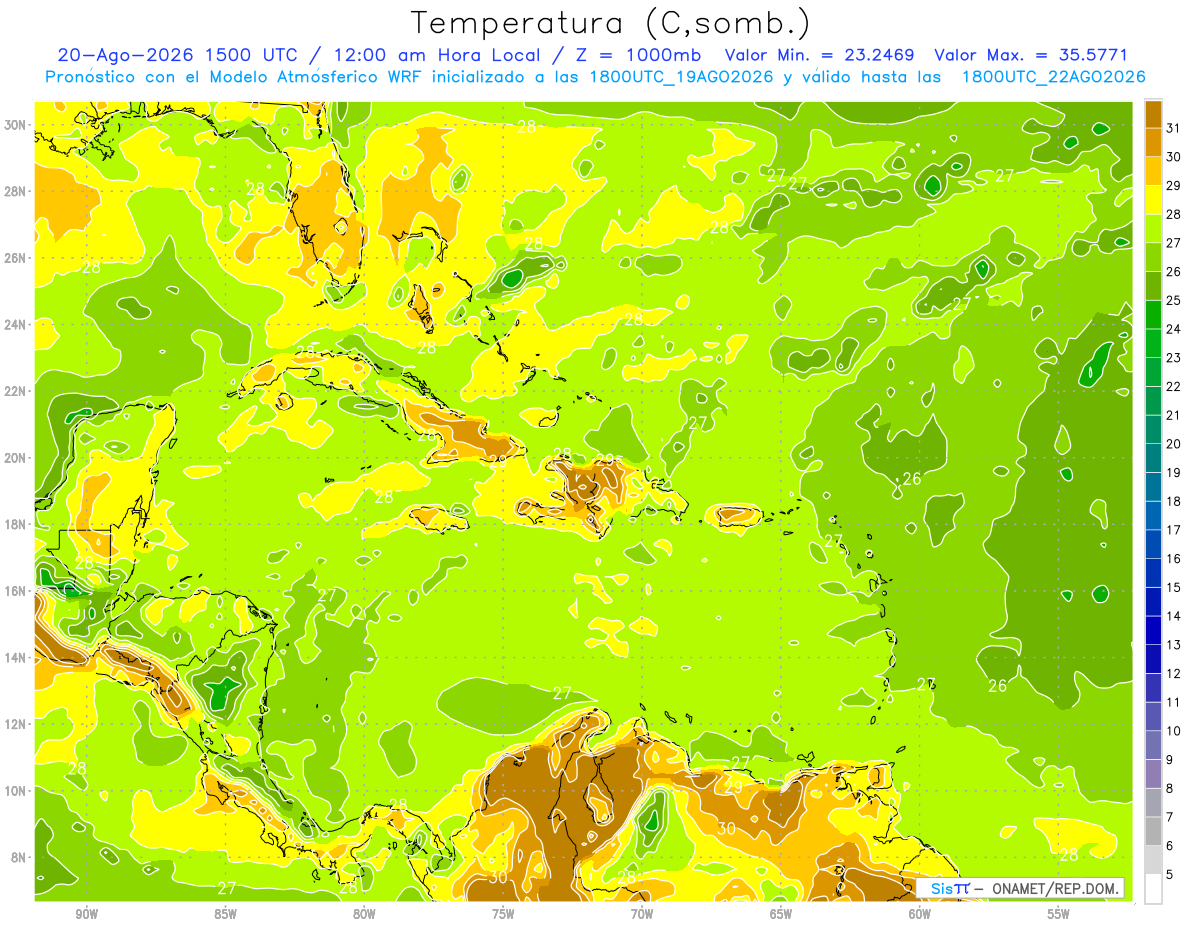The image size is (1200, 927).
Task: Click the 60W longitude axis label
Action: coord(920,914)
